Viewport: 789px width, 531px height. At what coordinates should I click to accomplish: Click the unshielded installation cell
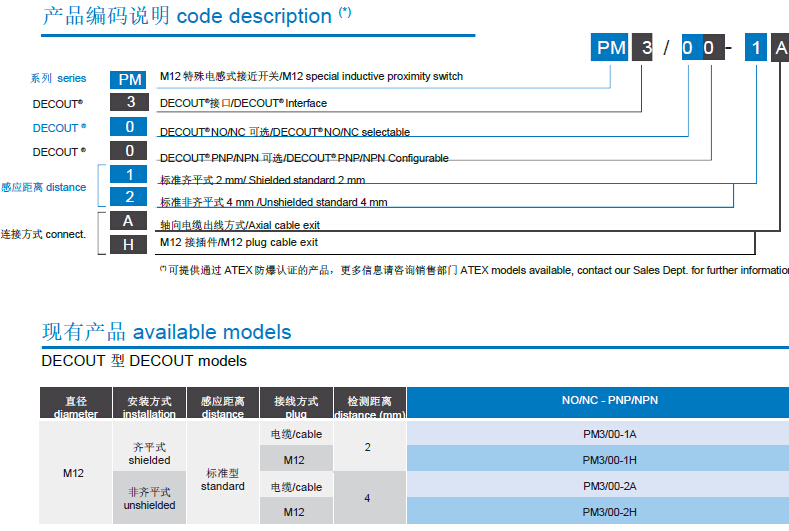(x=149, y=498)
